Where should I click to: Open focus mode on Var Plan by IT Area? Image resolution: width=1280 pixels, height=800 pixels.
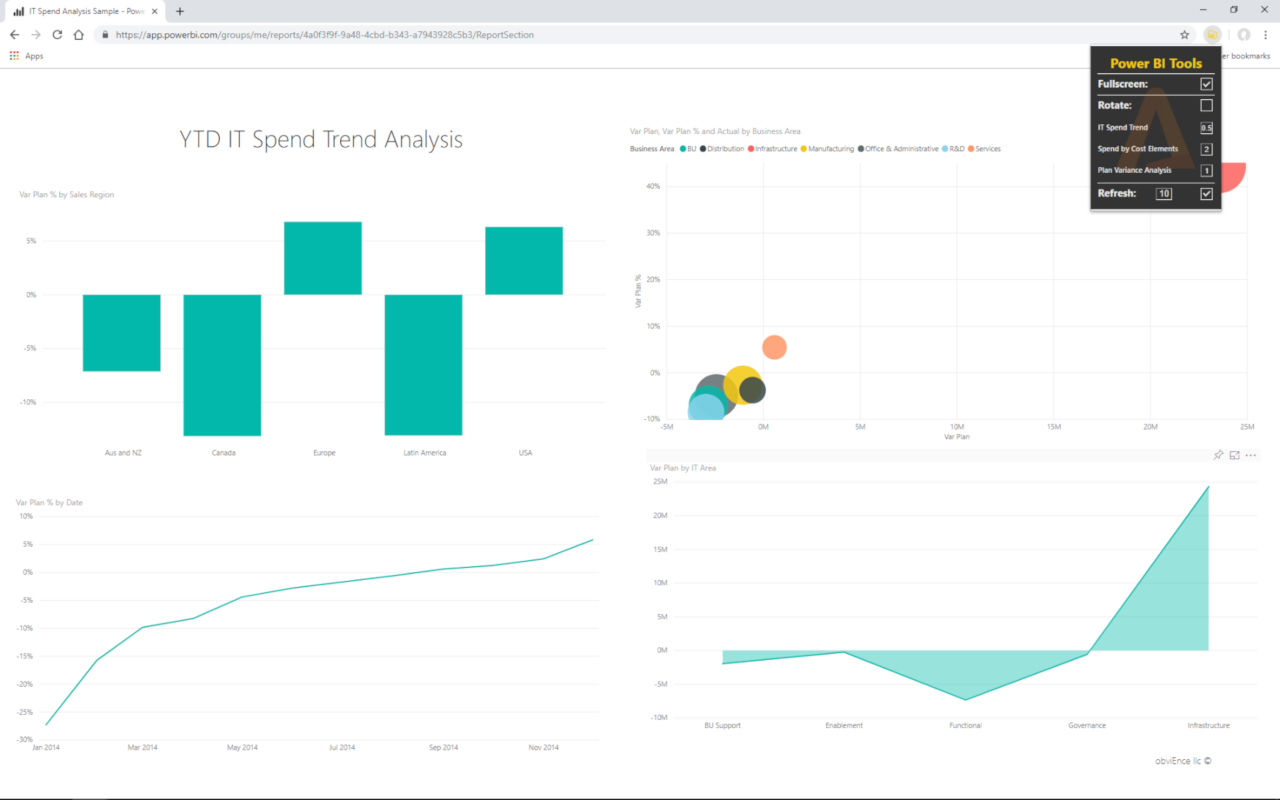pyautogui.click(x=1234, y=455)
